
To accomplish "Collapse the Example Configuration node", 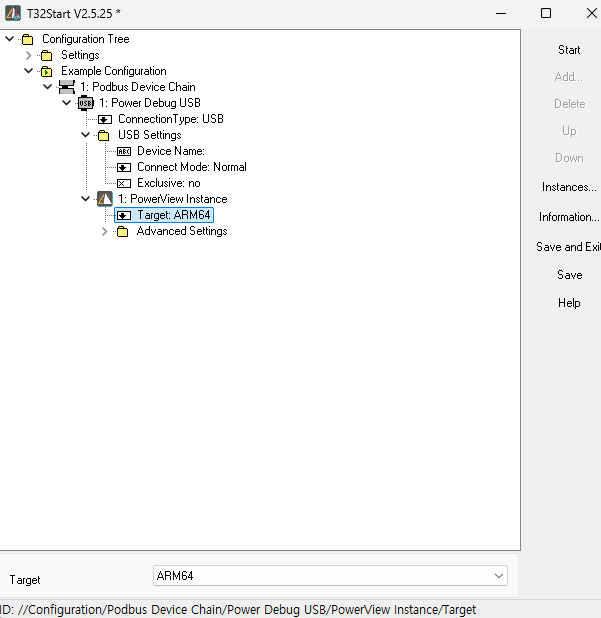I will (x=28, y=71).
